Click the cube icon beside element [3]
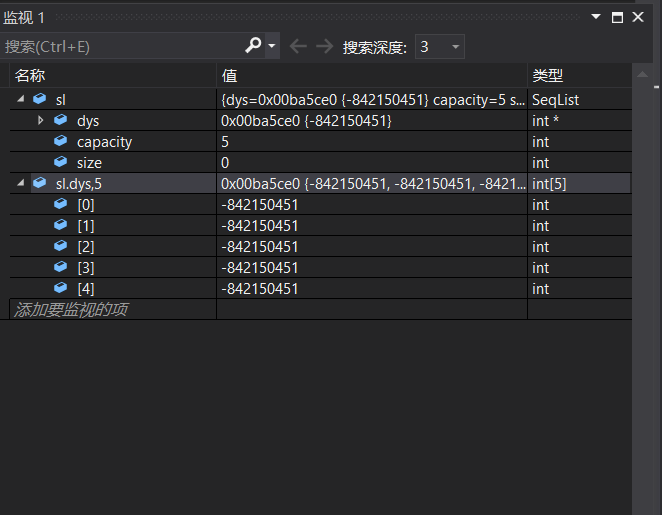662x515 pixels. (61, 268)
